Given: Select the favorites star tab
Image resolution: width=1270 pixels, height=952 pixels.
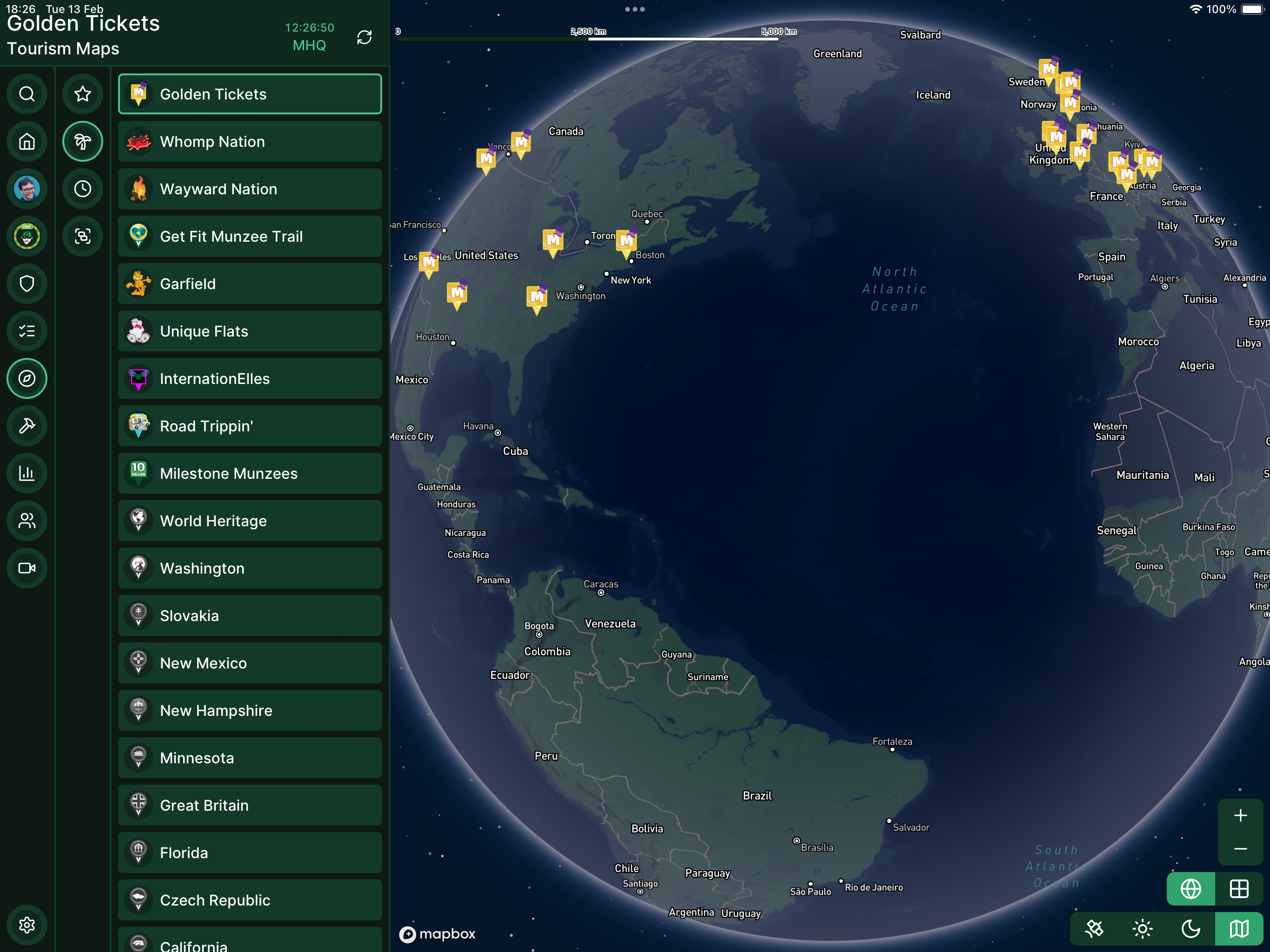Looking at the screenshot, I should (x=83, y=93).
